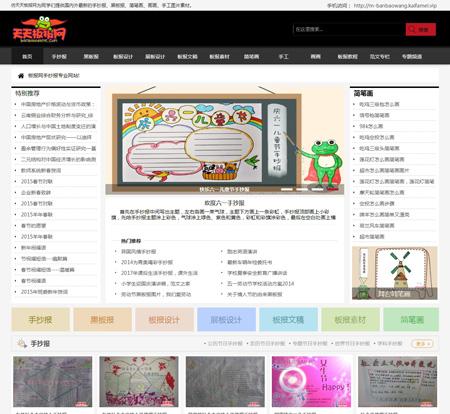Viewport: 450px width, 414px height.
Task: Open 新年祝福语 in the recommended list
Action: (34, 248)
